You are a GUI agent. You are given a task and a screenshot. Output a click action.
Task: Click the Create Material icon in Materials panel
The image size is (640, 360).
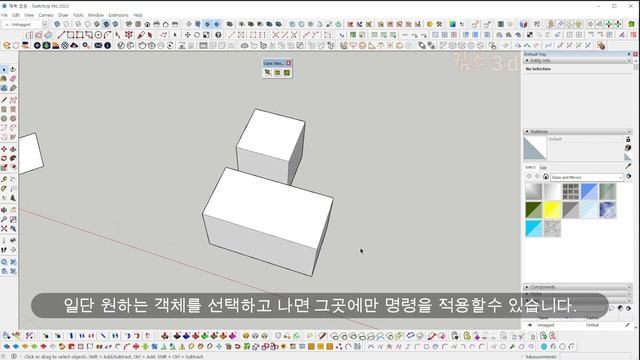628,147
